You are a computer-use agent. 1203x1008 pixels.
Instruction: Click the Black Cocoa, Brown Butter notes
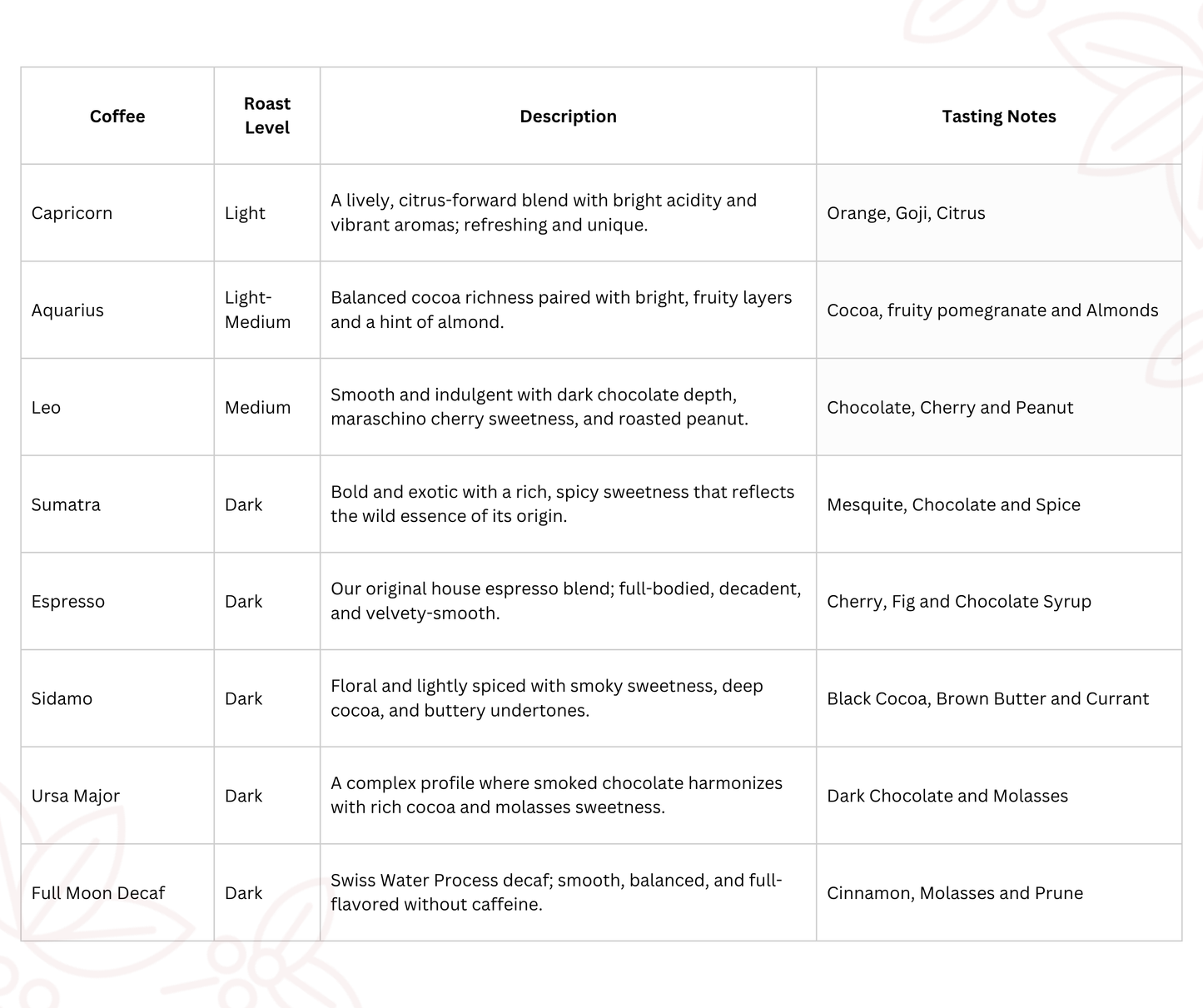987,699
